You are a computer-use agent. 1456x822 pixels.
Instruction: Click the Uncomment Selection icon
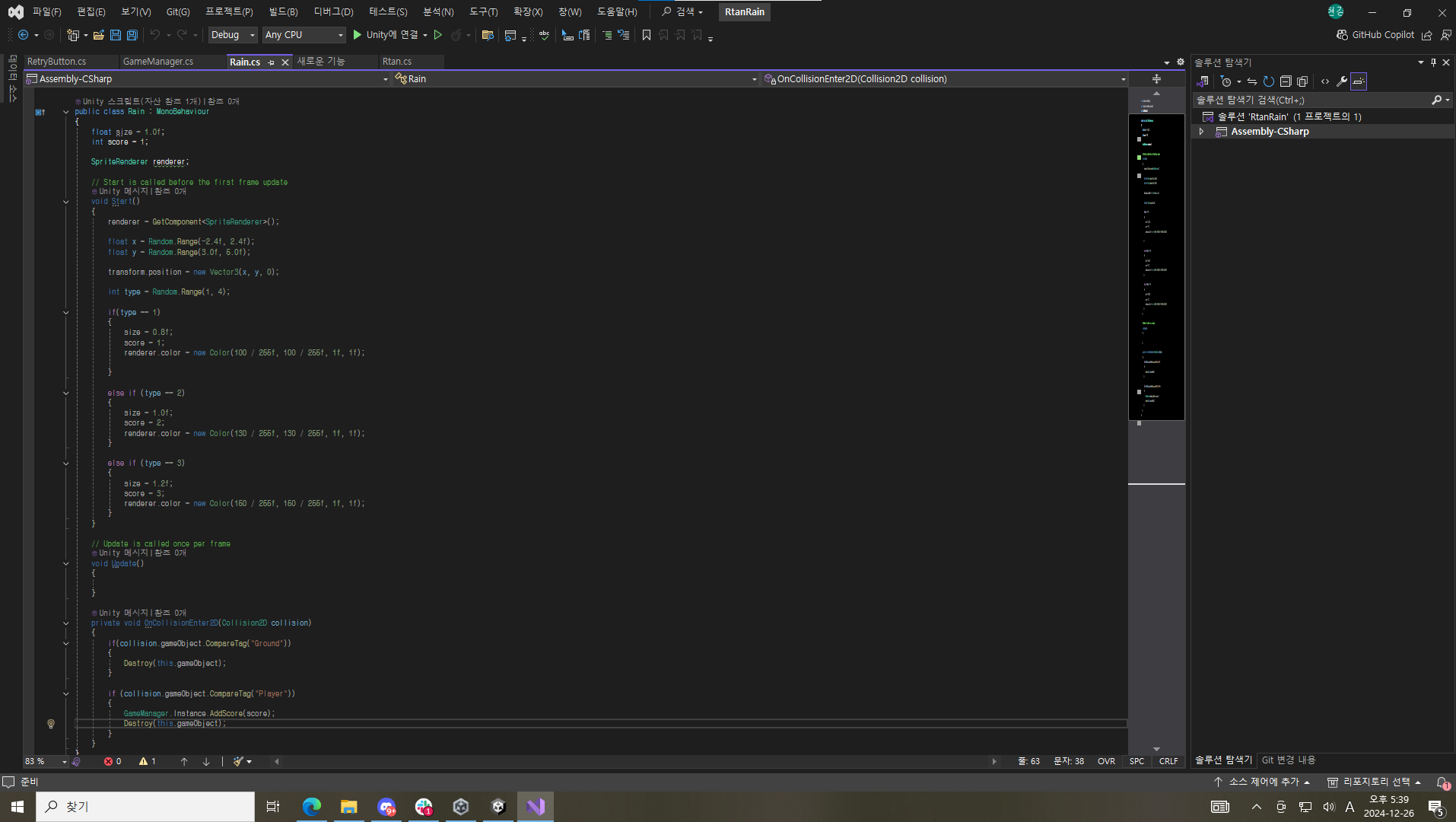pyautogui.click(x=624, y=35)
